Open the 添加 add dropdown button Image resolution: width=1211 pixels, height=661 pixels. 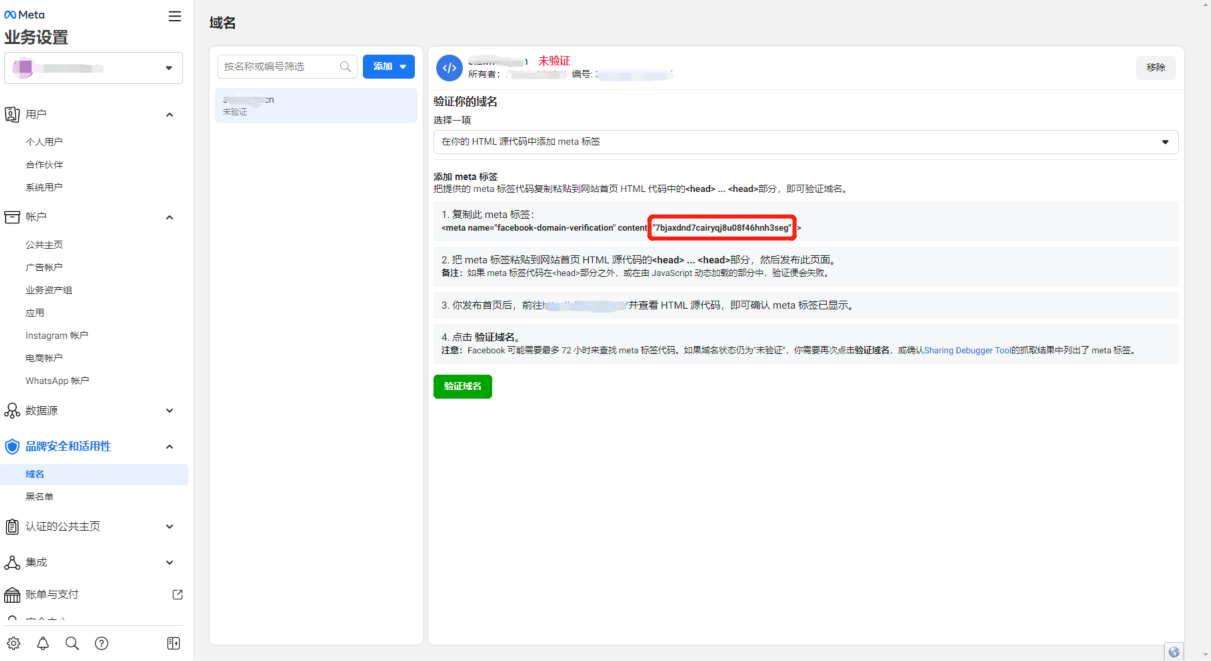coord(389,66)
